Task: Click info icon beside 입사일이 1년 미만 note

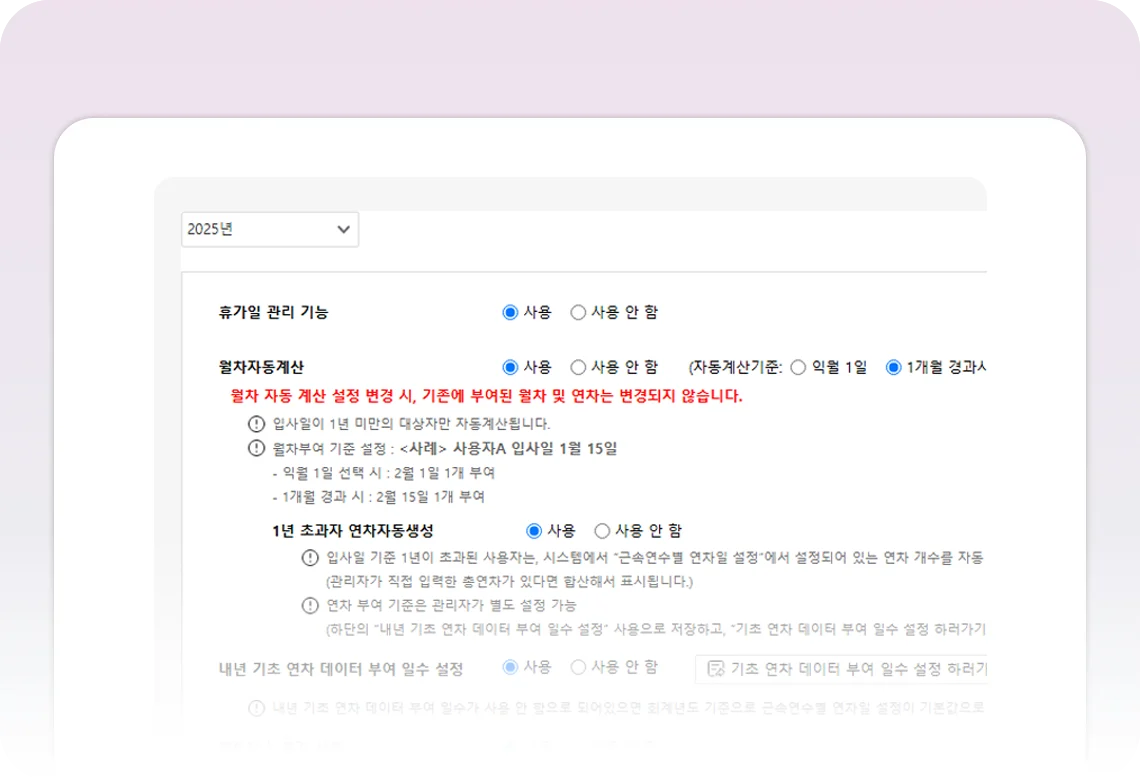Action: tap(256, 424)
